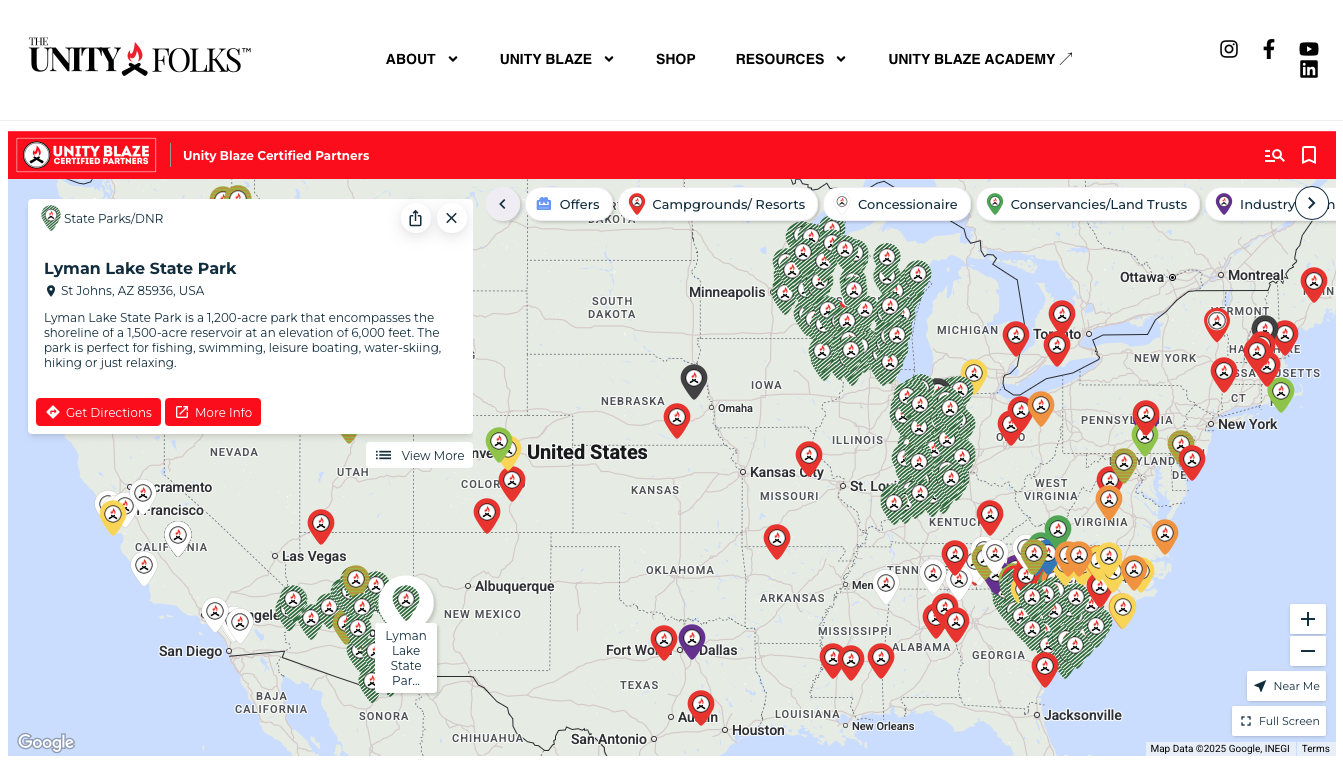Click the green pin near New York
Image resolution: width=1343 pixels, height=763 pixels.
pos(1281,394)
